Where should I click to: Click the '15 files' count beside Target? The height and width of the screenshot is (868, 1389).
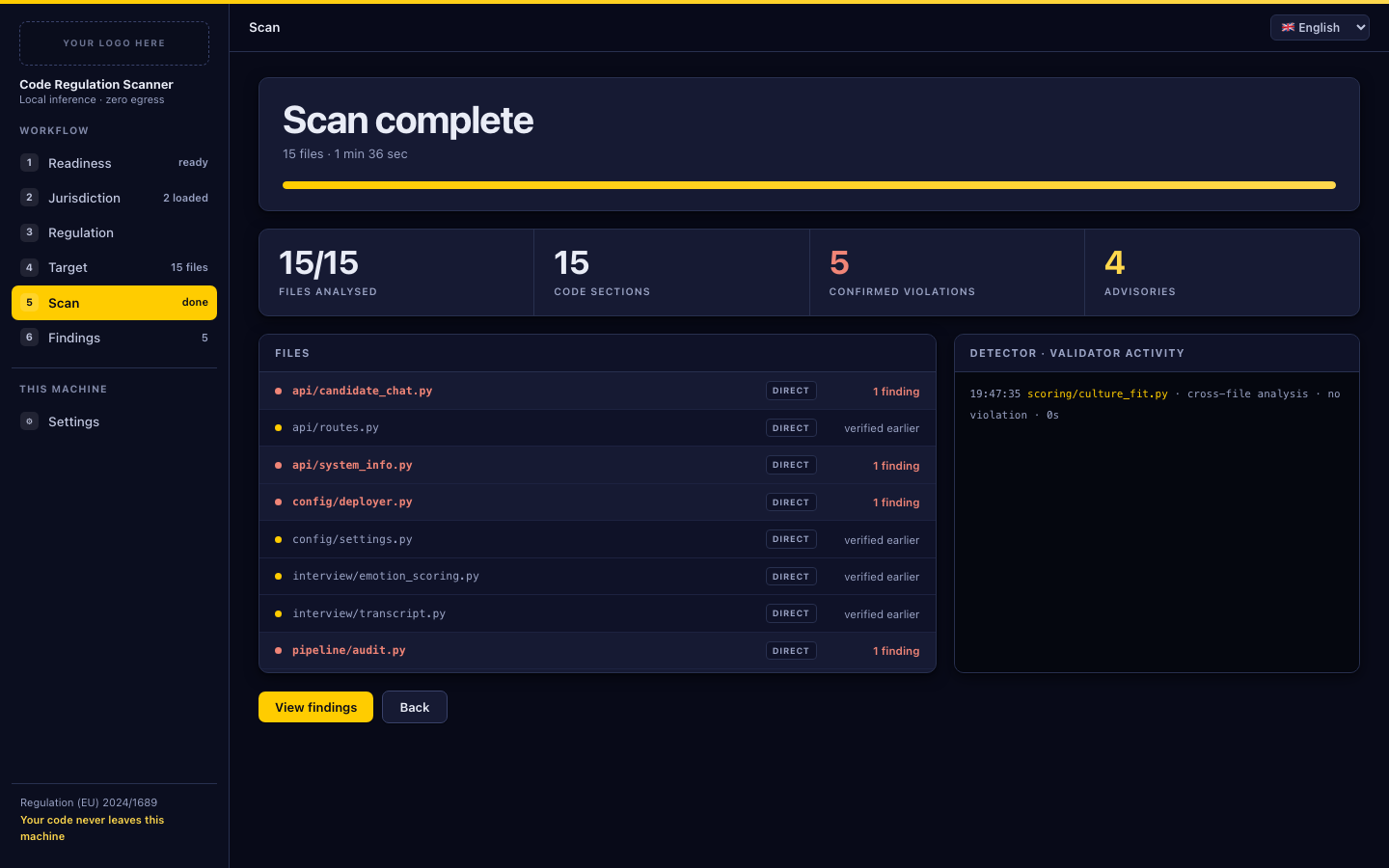pyautogui.click(x=189, y=267)
